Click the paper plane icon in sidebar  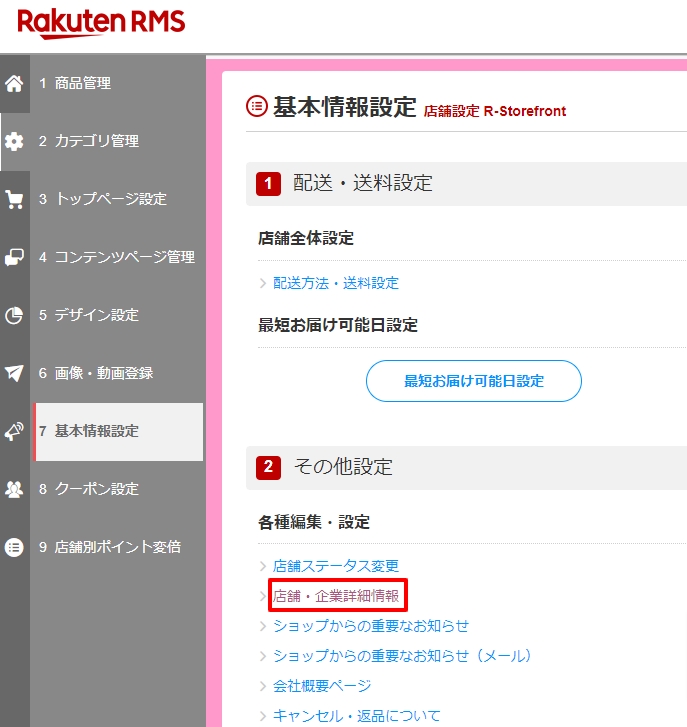(14, 373)
